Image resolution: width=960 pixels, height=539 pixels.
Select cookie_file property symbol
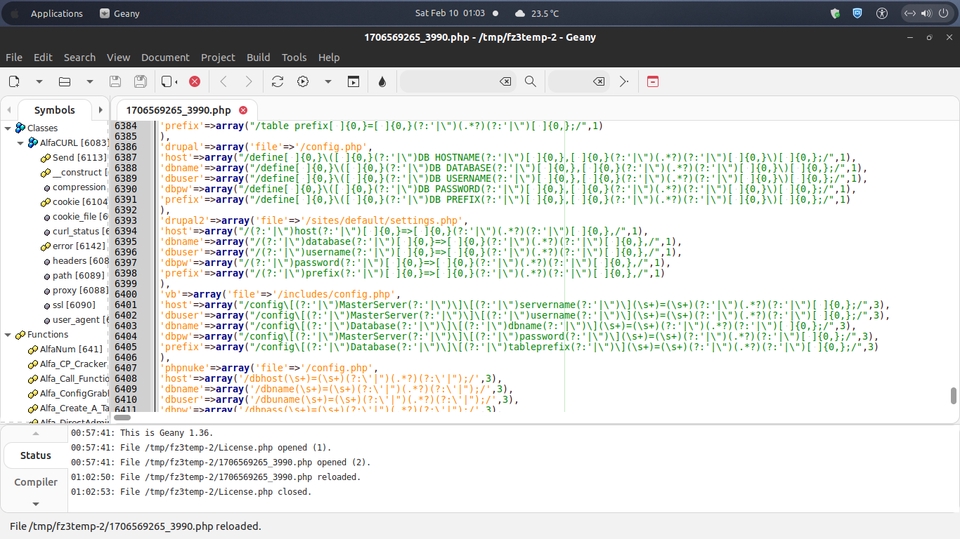80,216
